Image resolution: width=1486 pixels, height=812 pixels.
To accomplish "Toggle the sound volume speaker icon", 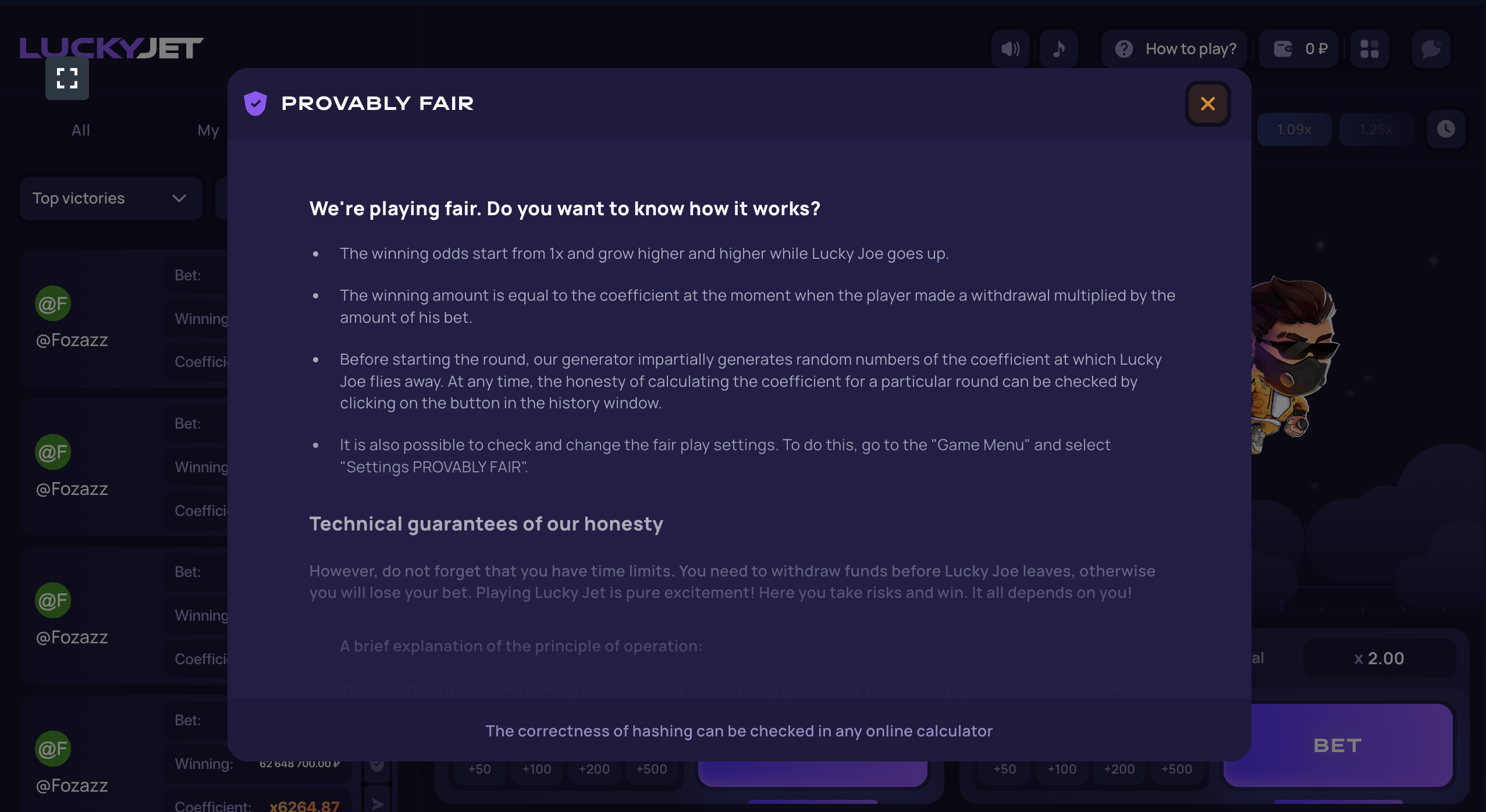I will (1010, 49).
